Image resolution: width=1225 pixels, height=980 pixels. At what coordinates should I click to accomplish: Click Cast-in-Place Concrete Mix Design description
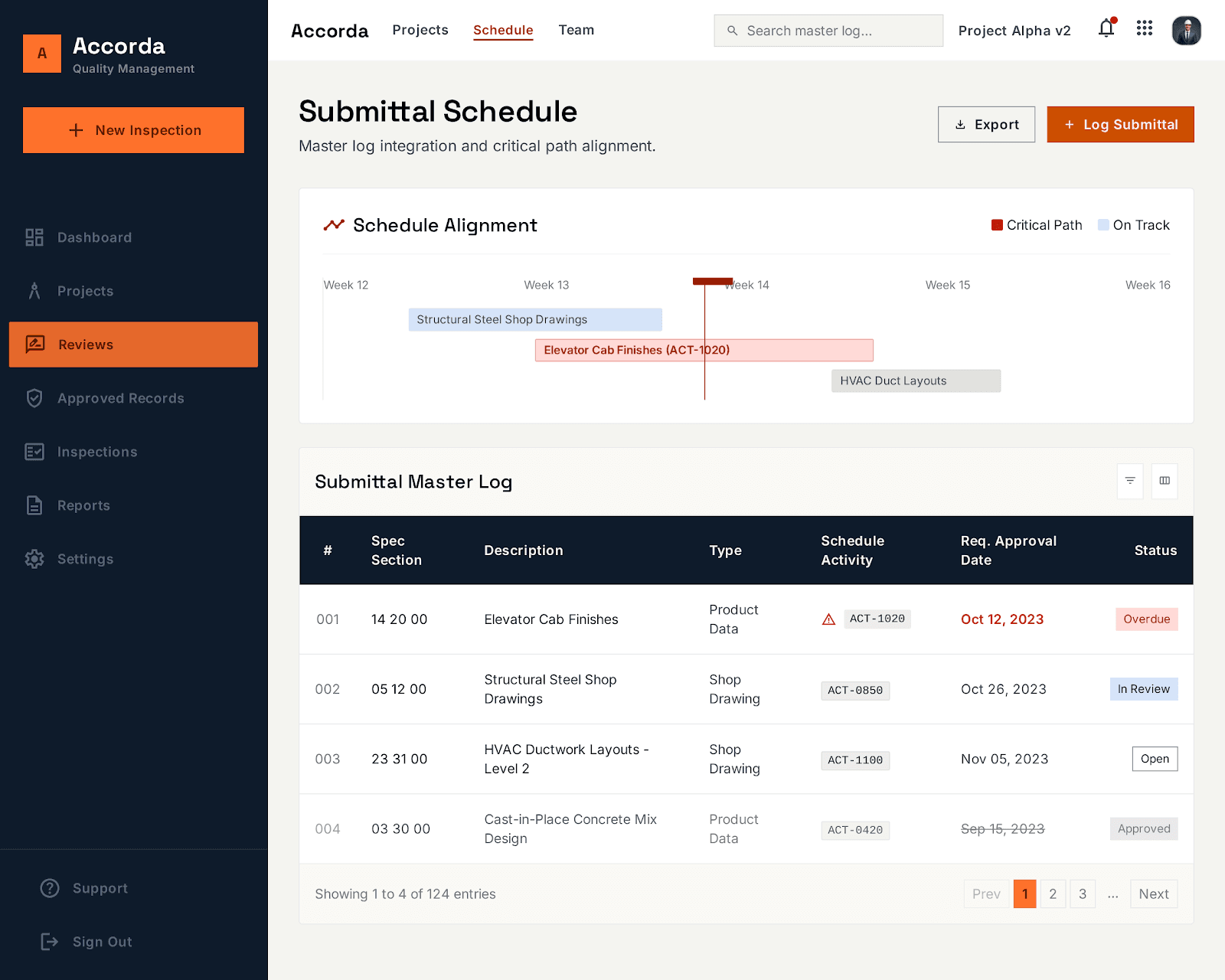coord(570,828)
